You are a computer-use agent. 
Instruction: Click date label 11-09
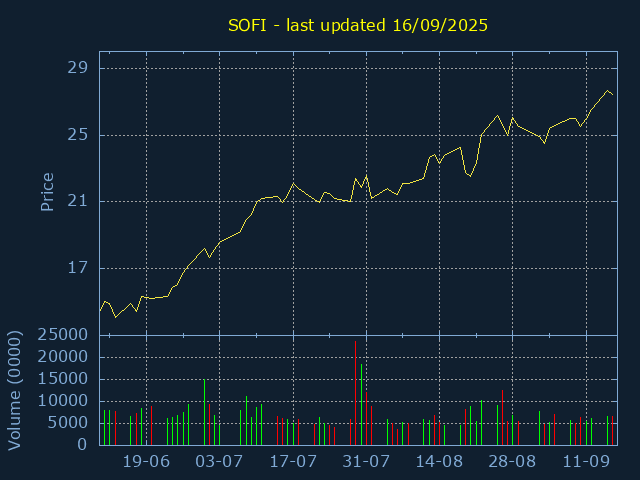pos(586,462)
